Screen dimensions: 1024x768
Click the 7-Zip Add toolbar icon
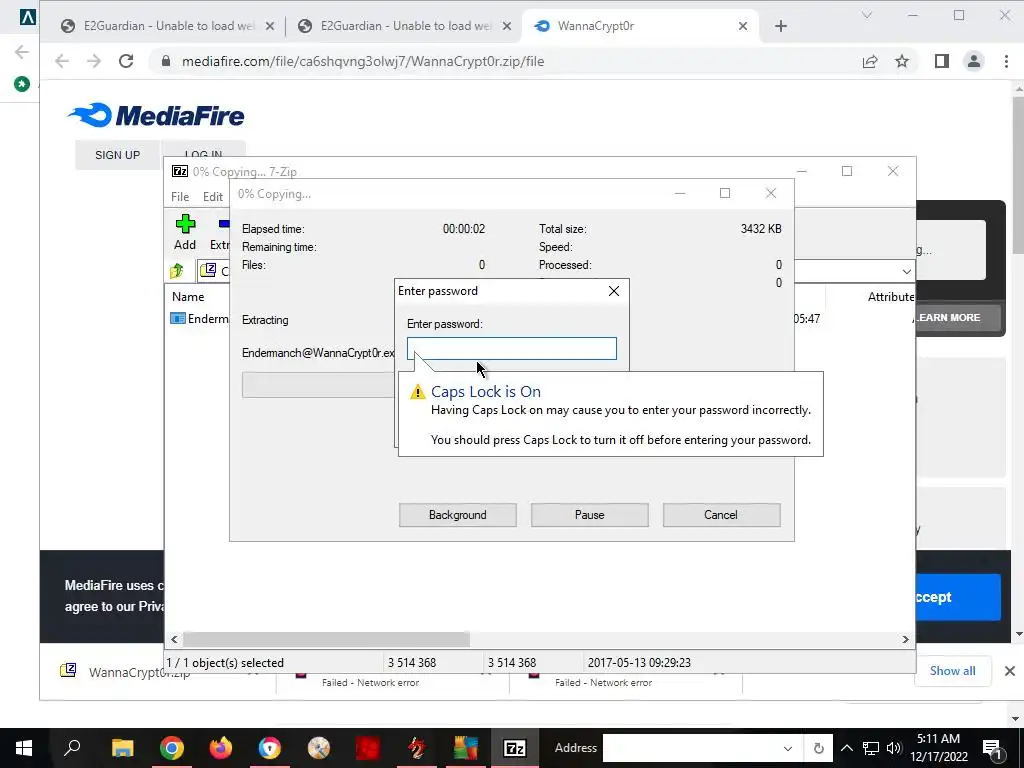tap(185, 232)
